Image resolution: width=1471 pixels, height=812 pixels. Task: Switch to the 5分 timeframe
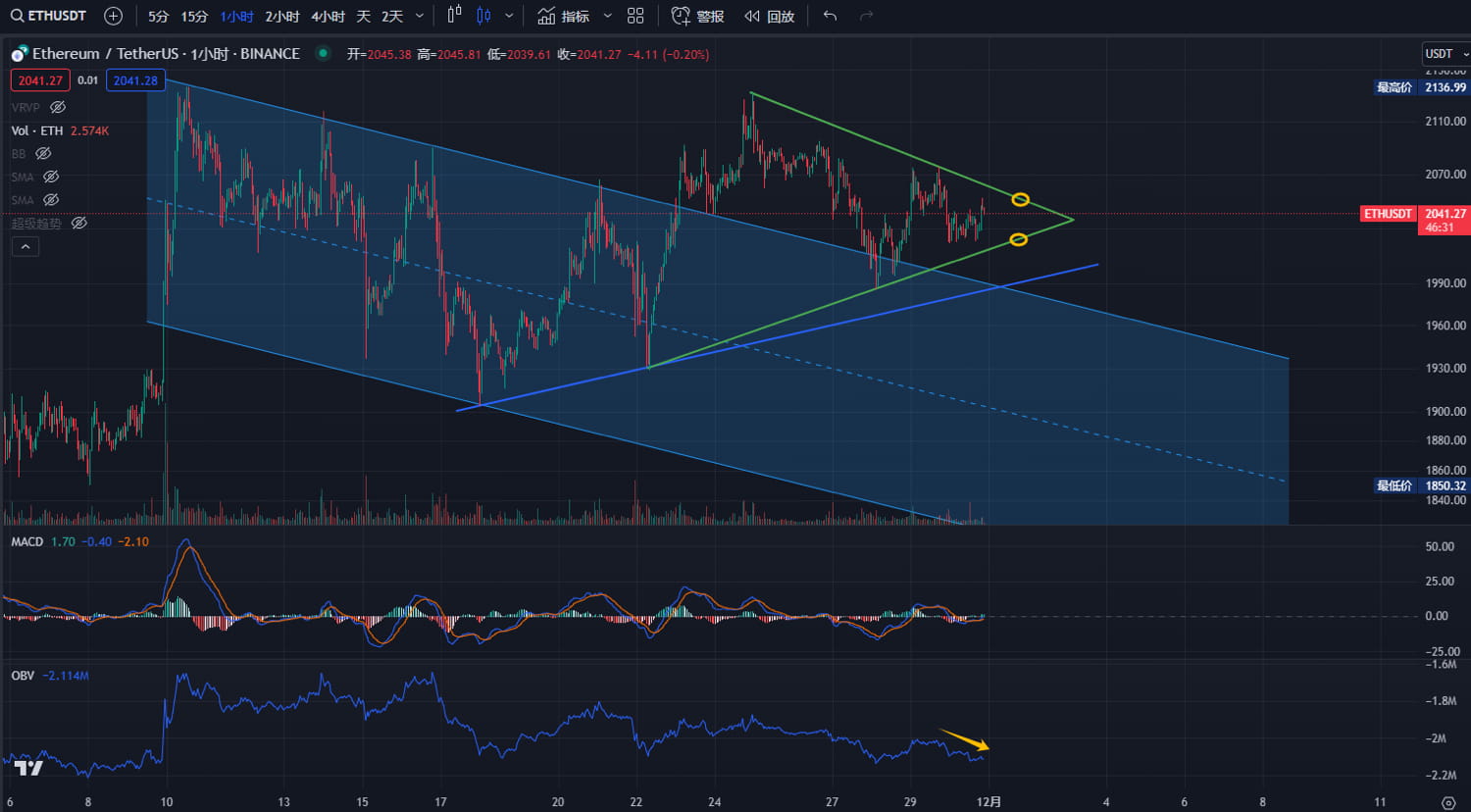[158, 17]
